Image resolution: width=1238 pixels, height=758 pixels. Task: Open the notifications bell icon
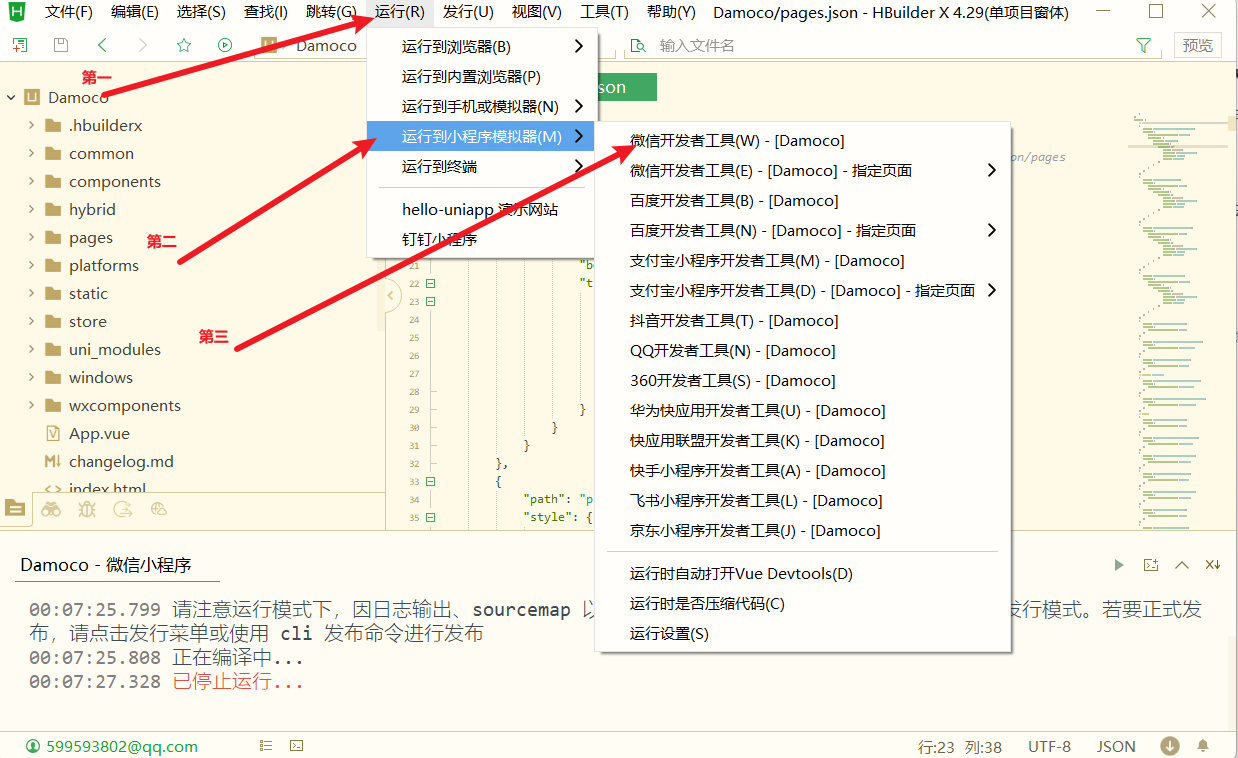click(1203, 746)
